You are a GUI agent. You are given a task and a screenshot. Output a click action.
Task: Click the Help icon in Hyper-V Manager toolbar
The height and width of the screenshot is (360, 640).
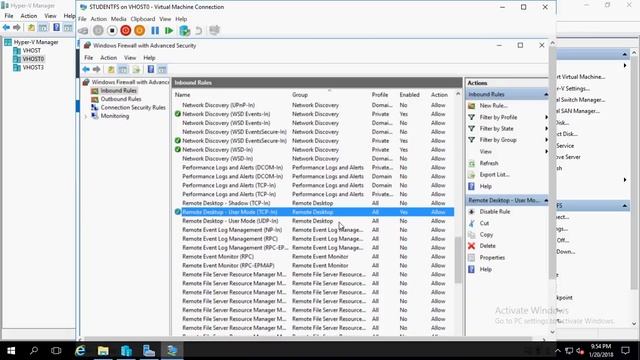[x=56, y=28]
